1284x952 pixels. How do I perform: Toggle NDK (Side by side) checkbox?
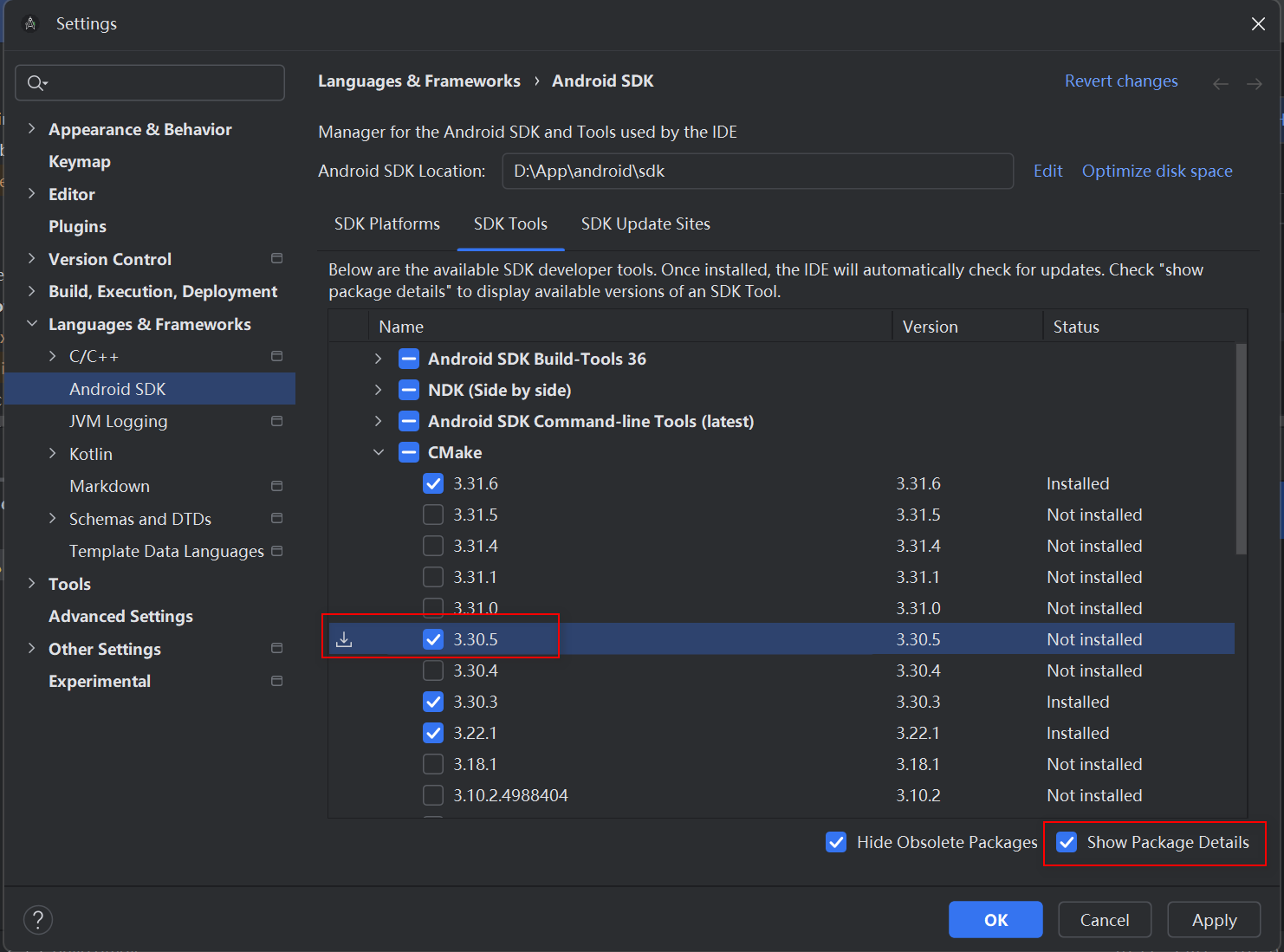pyautogui.click(x=409, y=390)
